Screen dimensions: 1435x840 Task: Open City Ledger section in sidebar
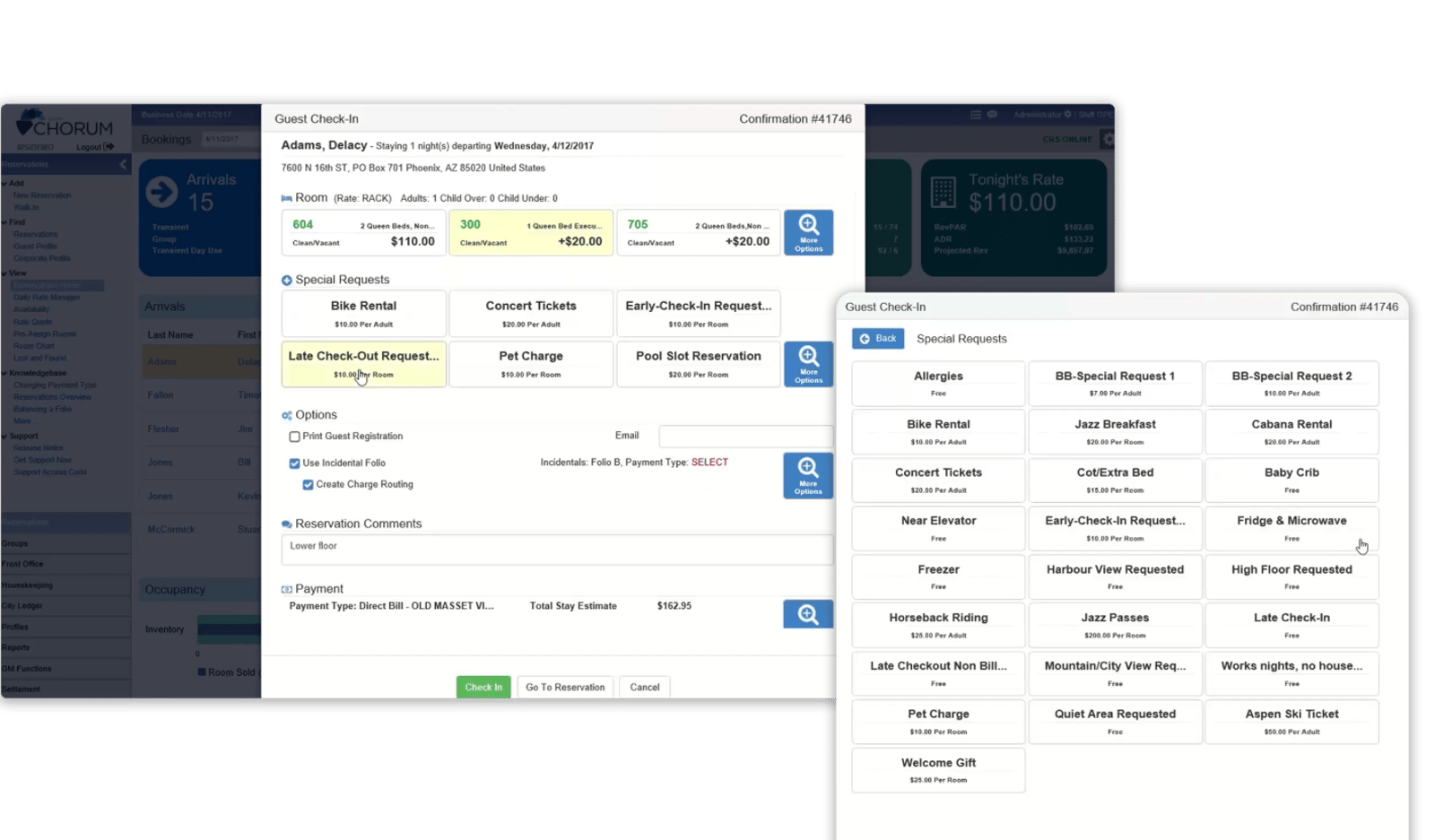(65, 606)
